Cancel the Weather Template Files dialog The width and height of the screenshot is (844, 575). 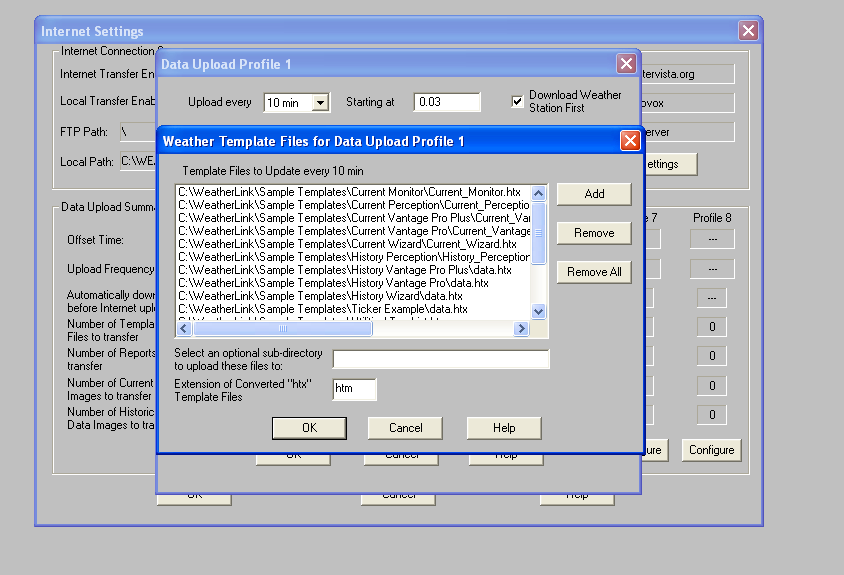click(405, 428)
